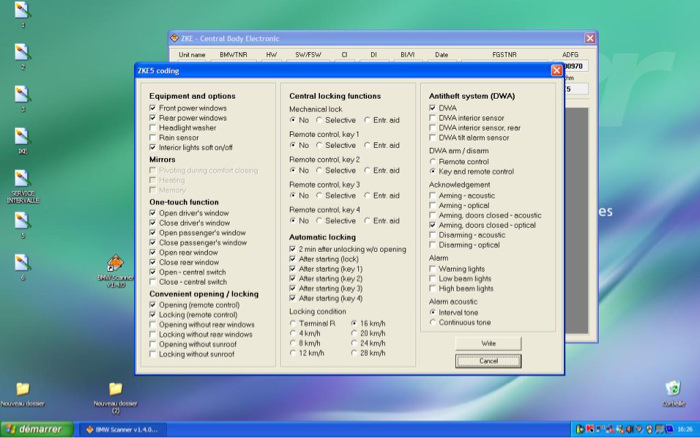
Task: Select Entr. aid for Remote control key 1
Action: [367, 145]
